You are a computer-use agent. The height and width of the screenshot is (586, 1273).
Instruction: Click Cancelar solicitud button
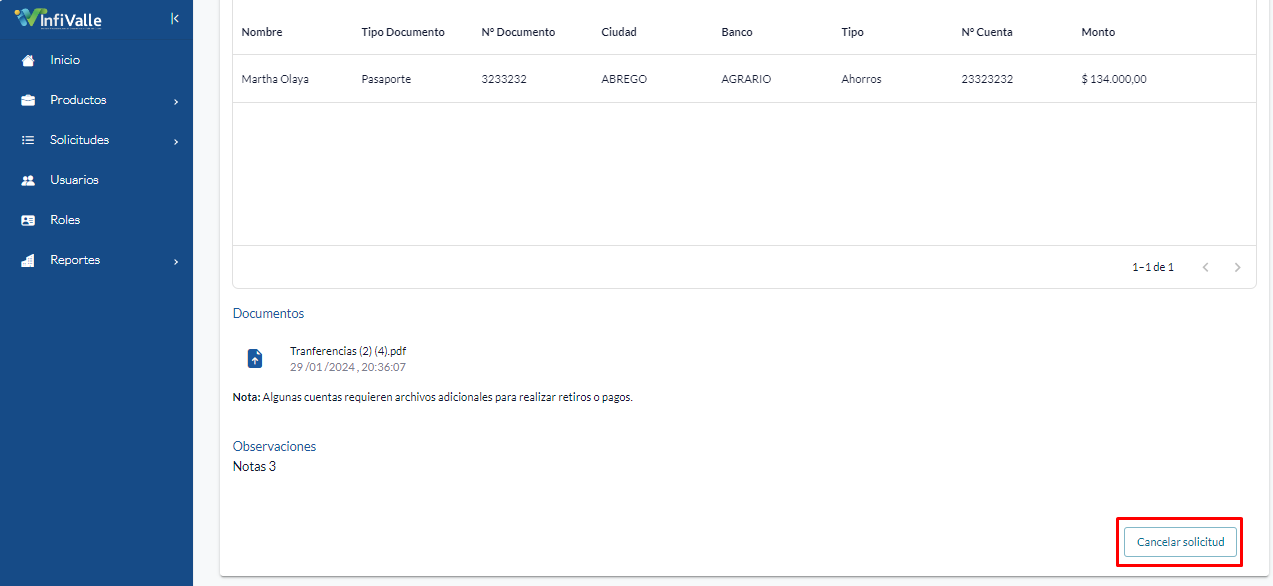coord(1180,542)
